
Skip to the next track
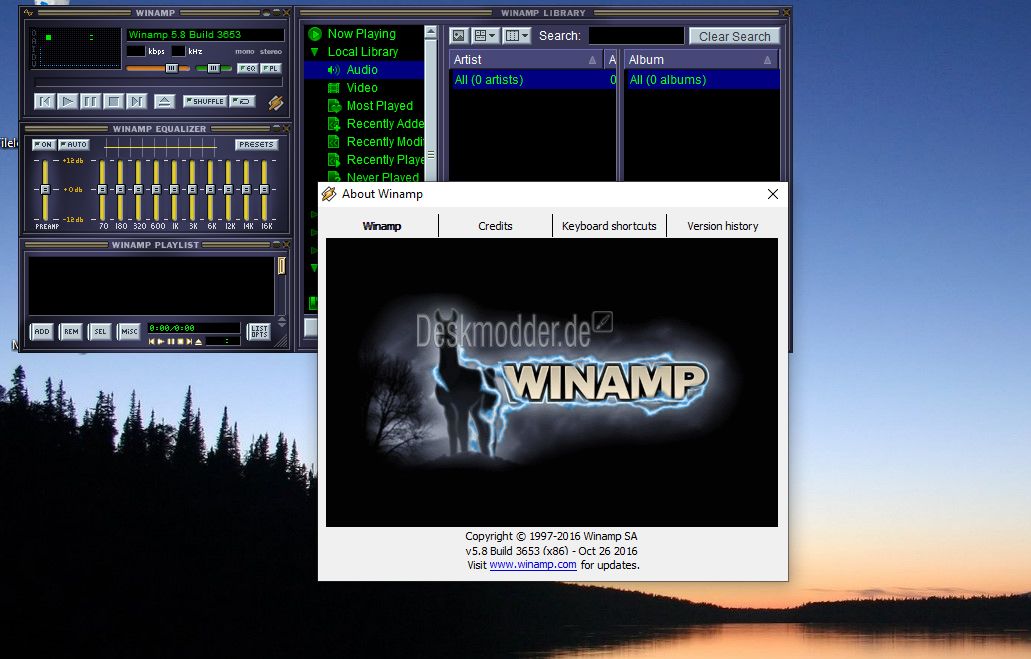[x=136, y=101]
